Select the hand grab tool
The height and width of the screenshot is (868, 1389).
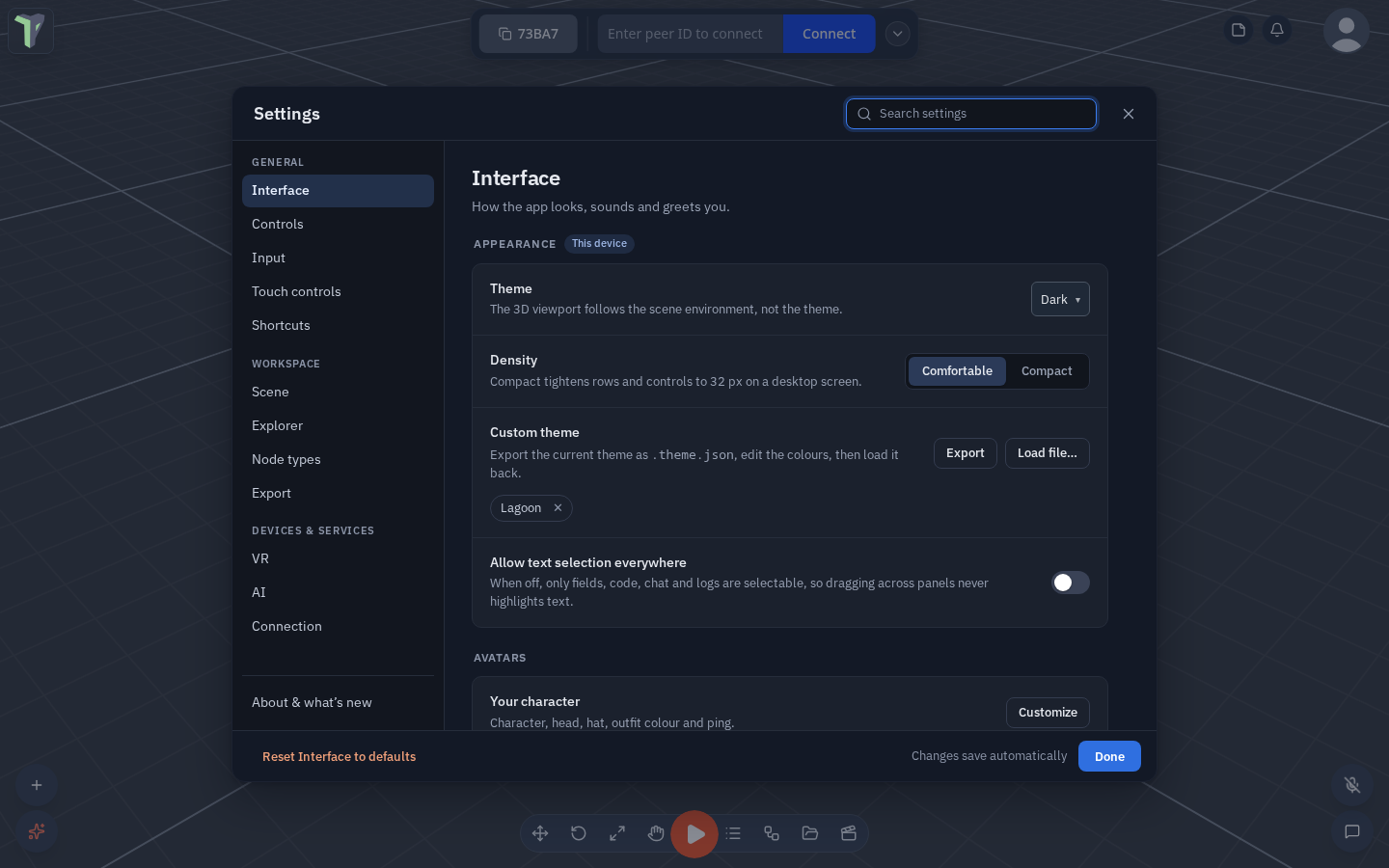click(x=656, y=833)
